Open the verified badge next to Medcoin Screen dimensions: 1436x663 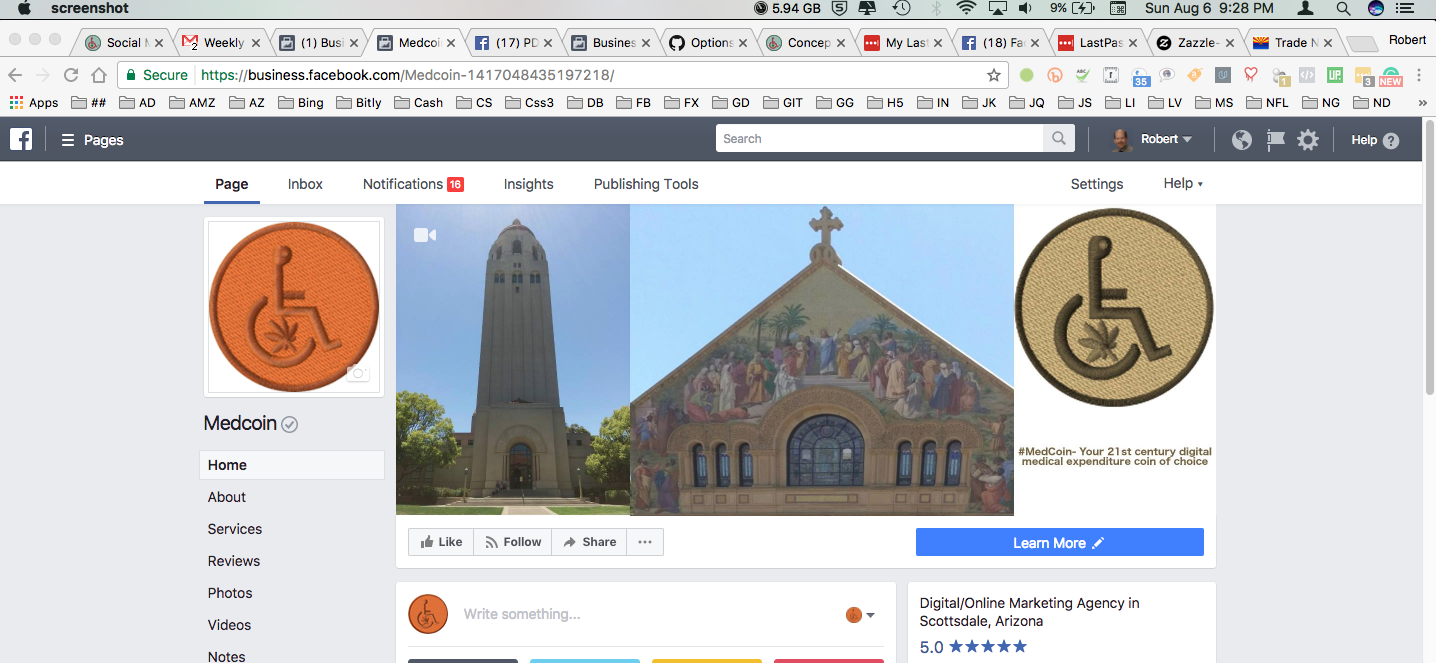pyautogui.click(x=290, y=424)
